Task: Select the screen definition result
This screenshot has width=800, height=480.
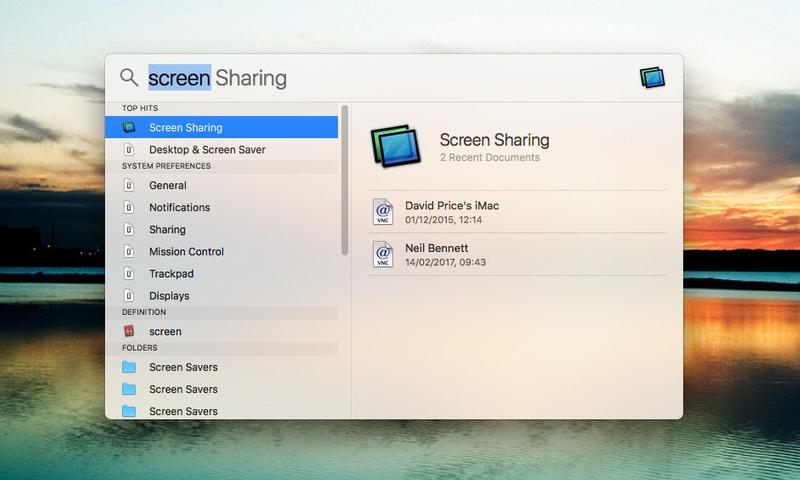Action: [x=221, y=331]
